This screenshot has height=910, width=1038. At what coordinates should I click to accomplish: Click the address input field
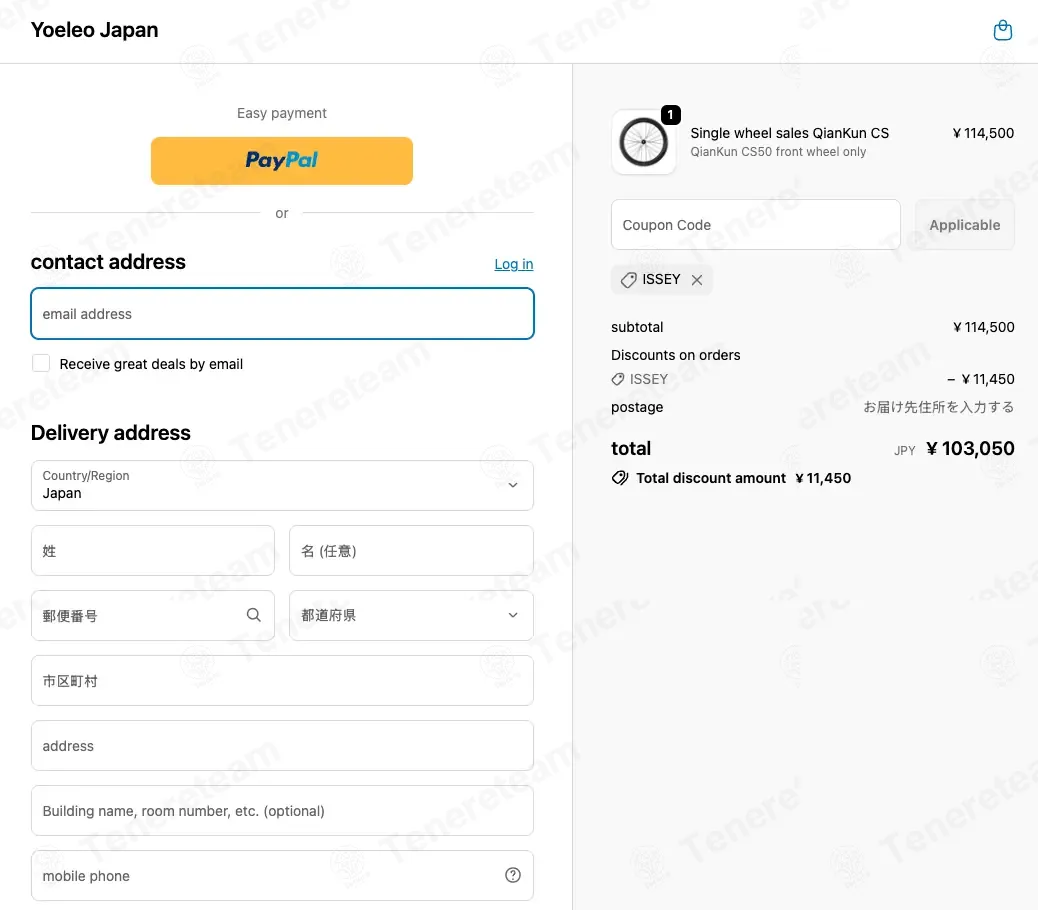[x=282, y=746]
